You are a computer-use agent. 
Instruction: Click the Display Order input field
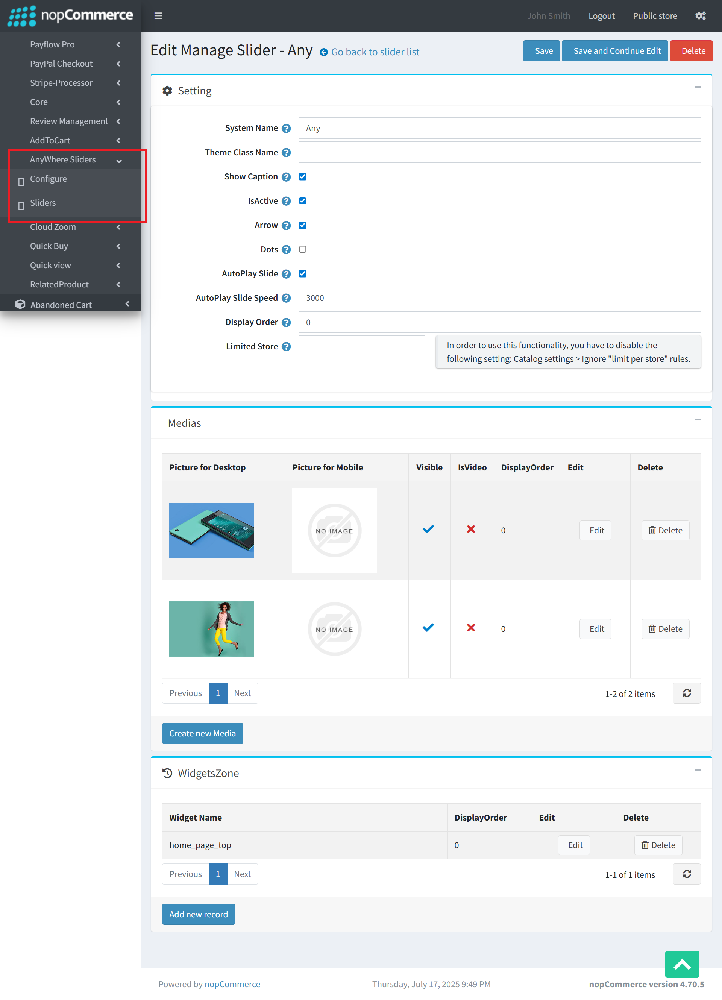coord(499,322)
